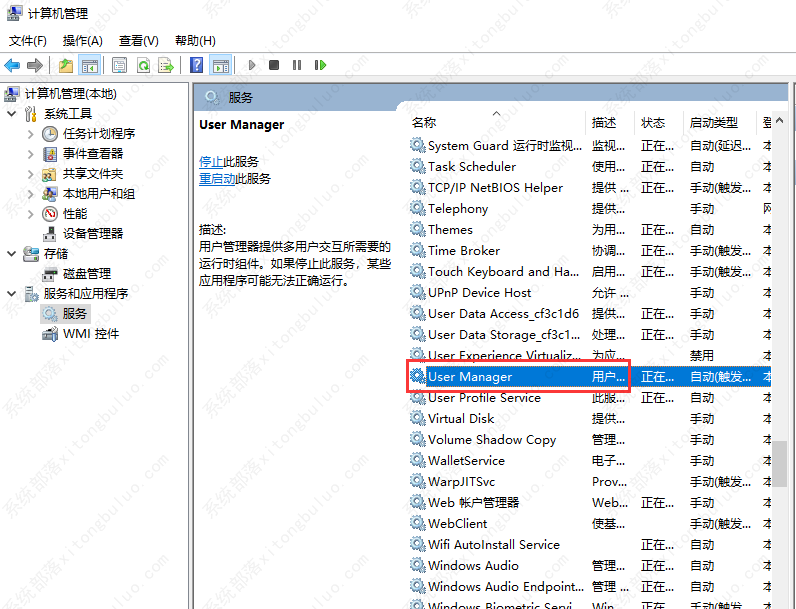Collapse the 系统工具 tree node

click(x=11, y=114)
